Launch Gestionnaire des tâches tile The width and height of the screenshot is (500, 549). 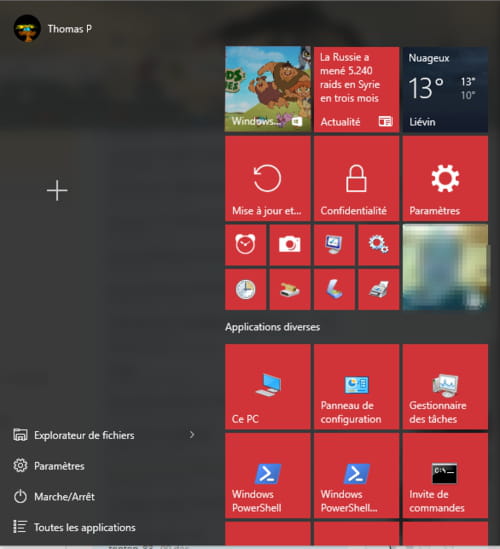click(x=445, y=387)
